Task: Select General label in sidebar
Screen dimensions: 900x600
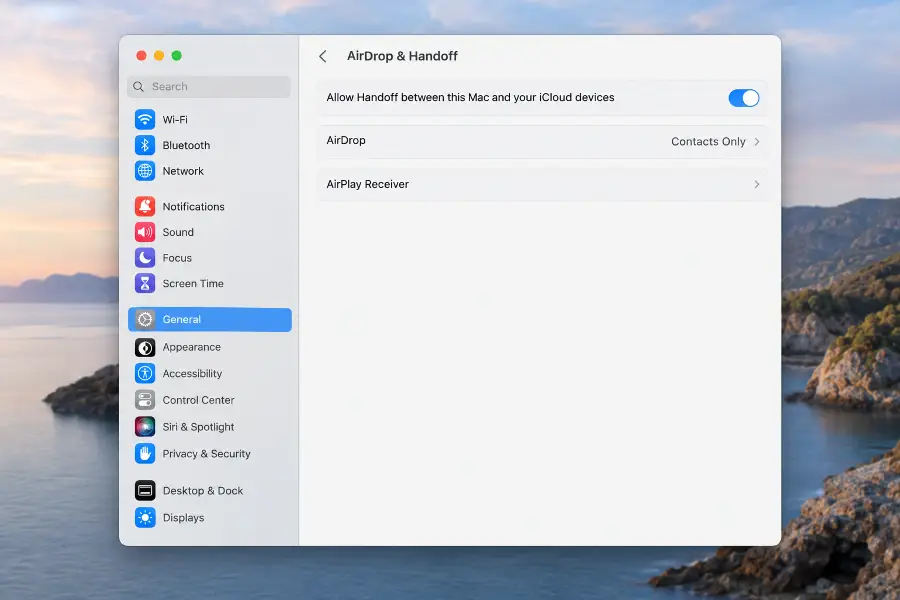Action: tap(181, 319)
